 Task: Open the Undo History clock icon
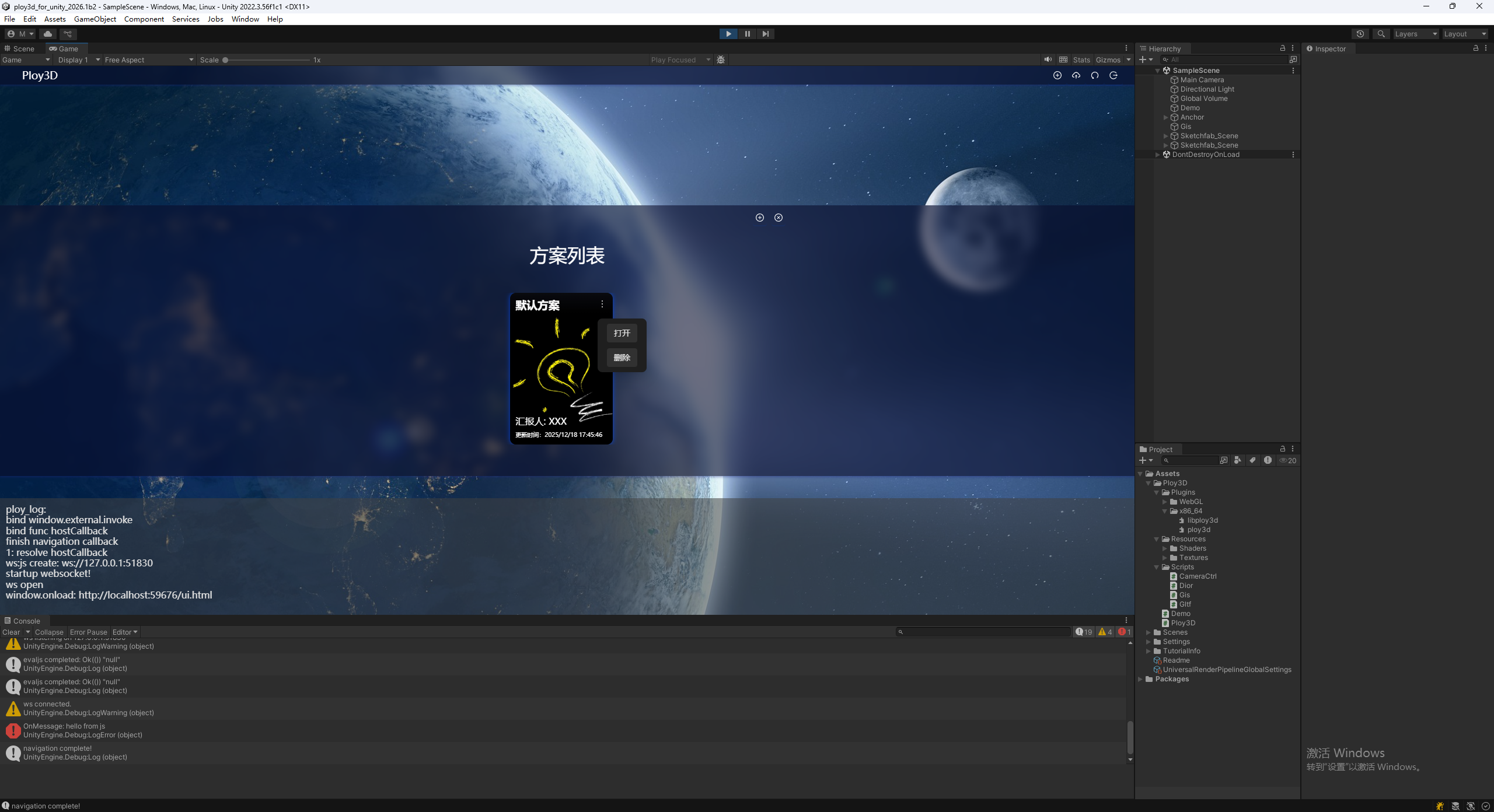coord(1360,34)
